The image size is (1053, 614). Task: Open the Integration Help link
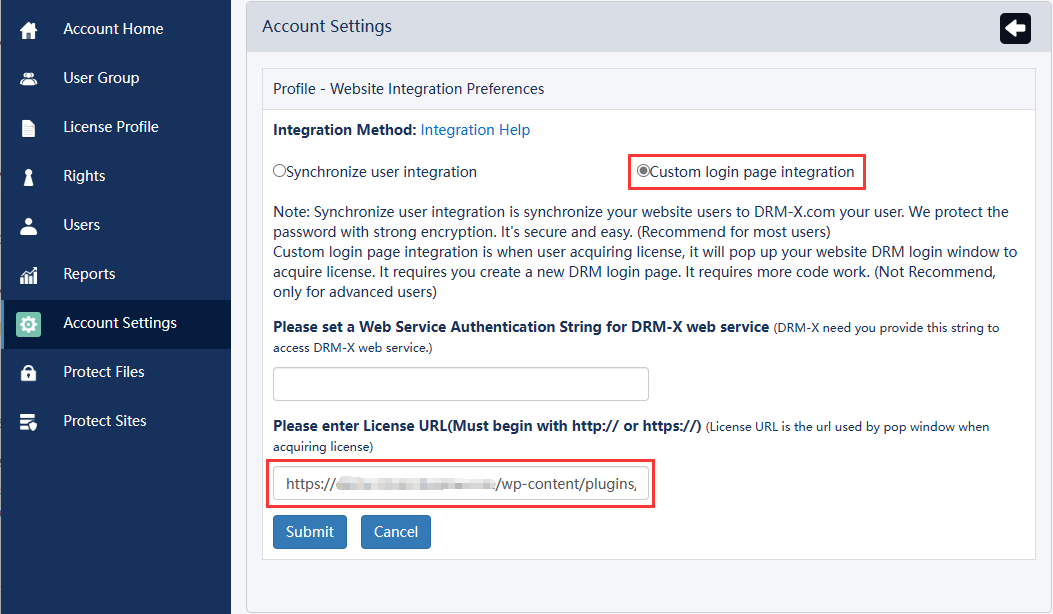(x=475, y=130)
